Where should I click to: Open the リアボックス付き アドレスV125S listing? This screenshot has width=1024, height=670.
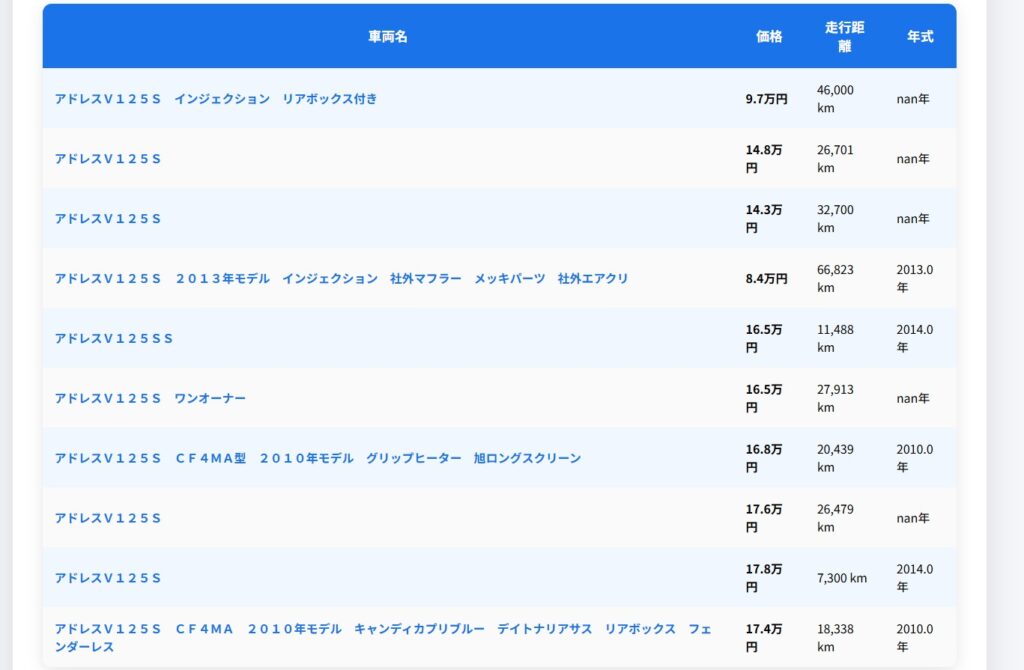tap(215, 99)
